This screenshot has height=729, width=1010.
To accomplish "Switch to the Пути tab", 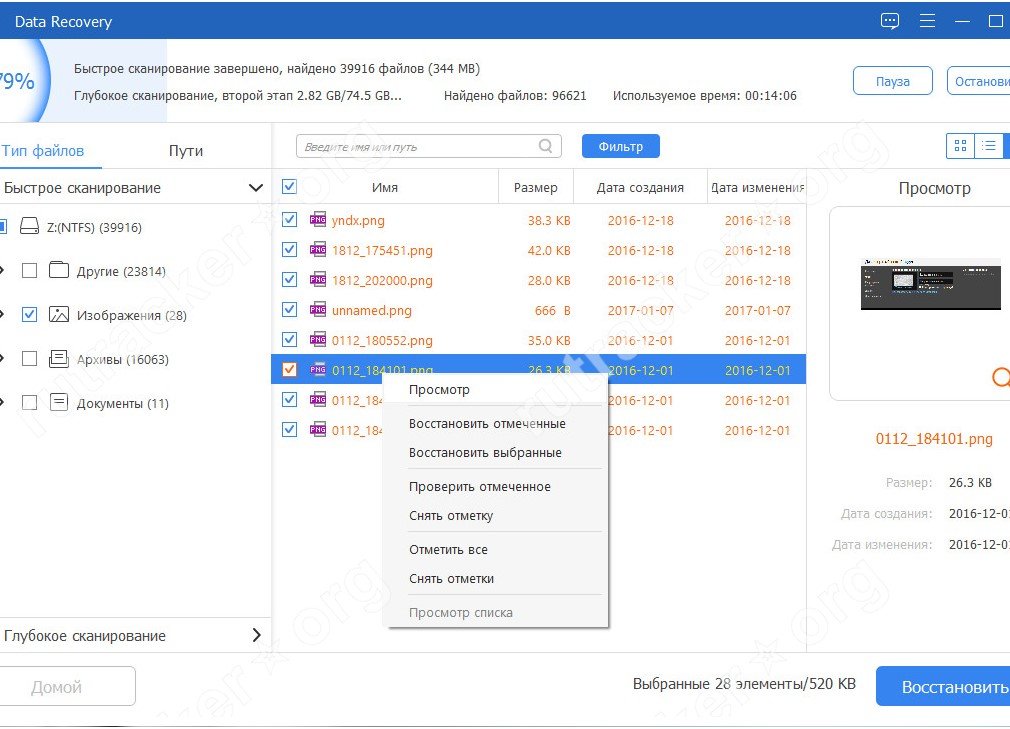I will 186,151.
